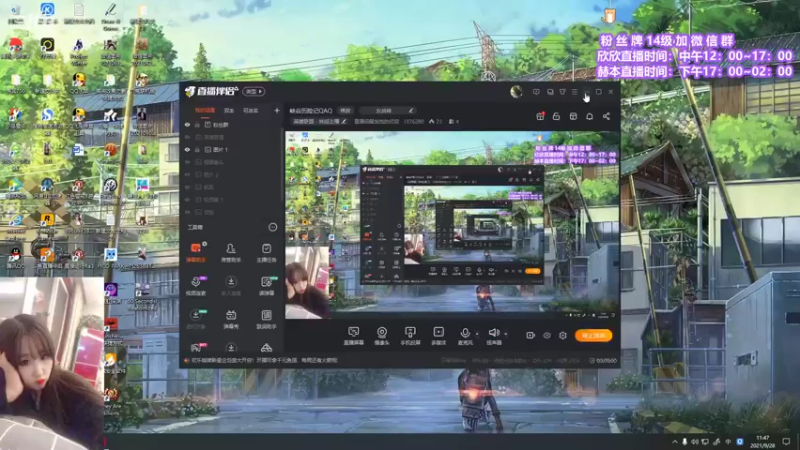The height and width of the screenshot is (450, 800).
Task: Open the Windows taskbar clock
Action: (762, 441)
